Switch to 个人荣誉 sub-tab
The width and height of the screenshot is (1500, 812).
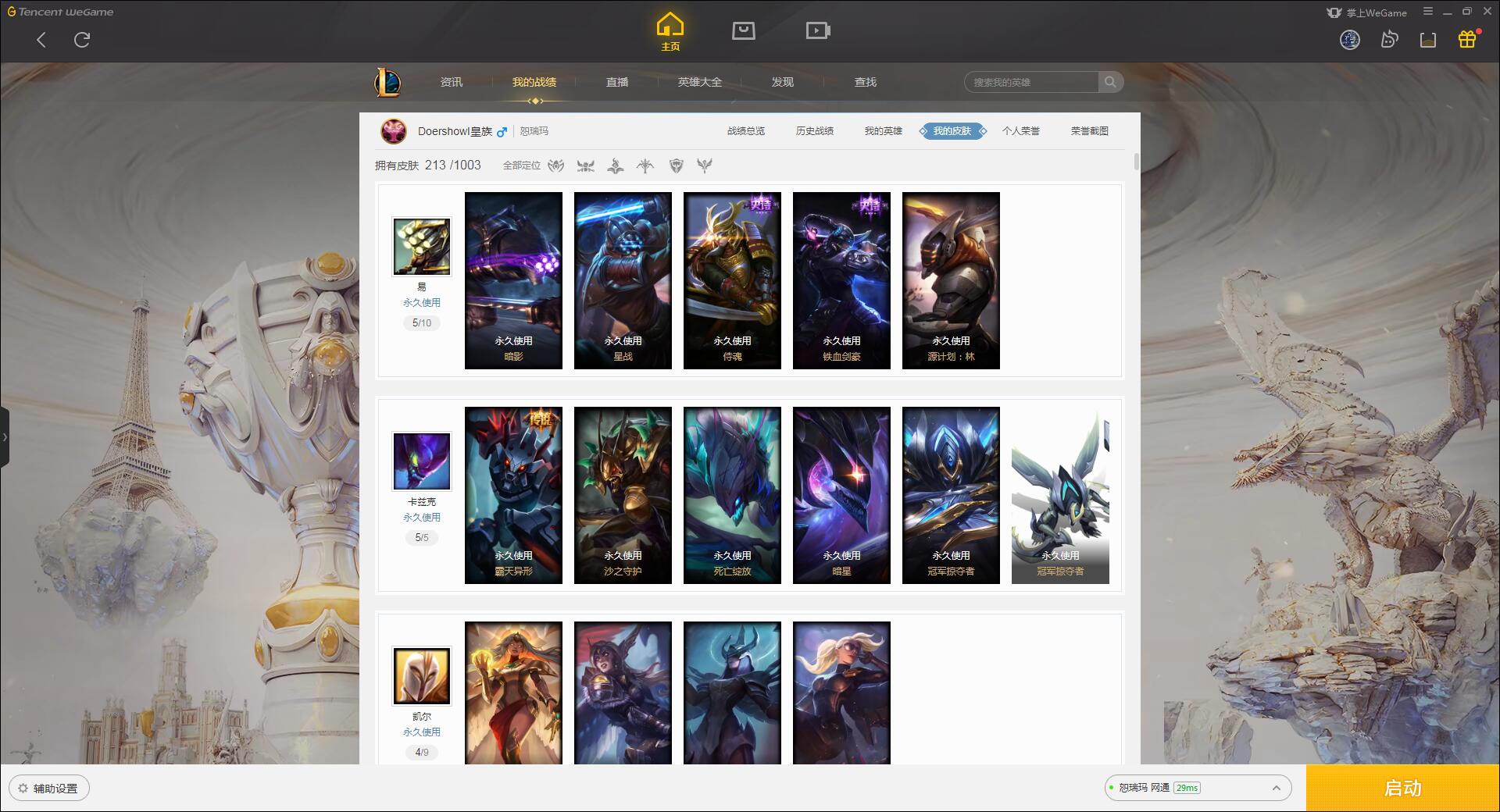[x=1021, y=131]
